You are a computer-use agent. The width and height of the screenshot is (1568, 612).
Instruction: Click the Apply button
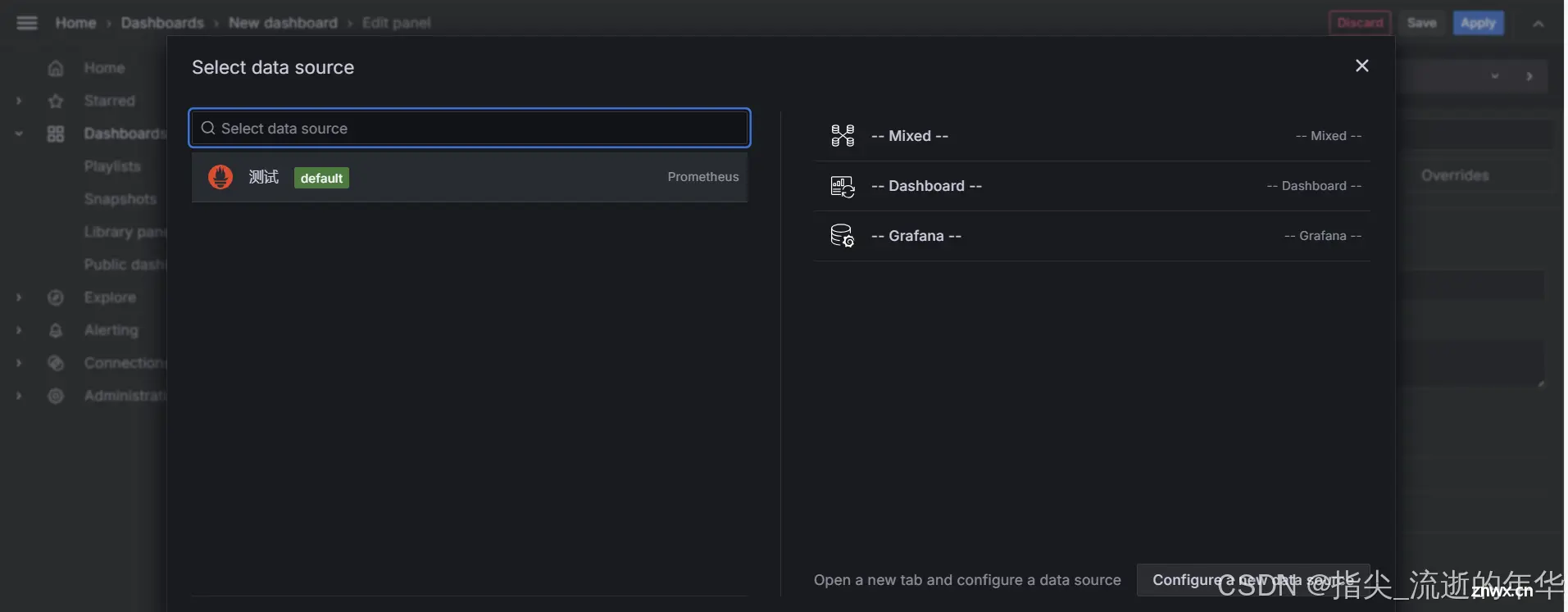[1478, 23]
